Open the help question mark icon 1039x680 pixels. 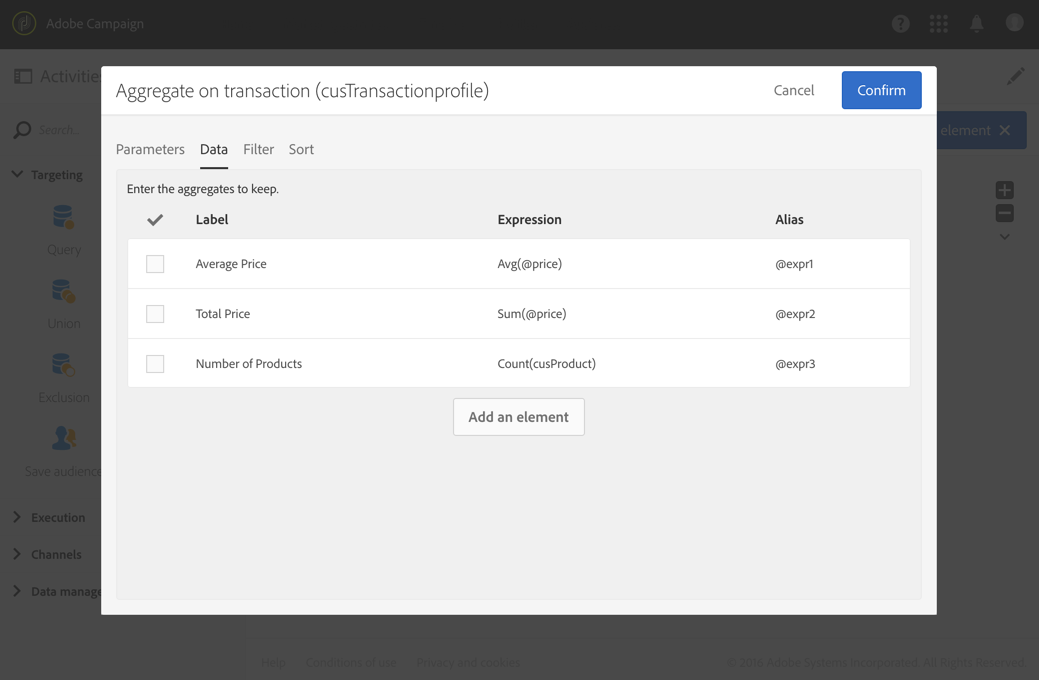(x=900, y=24)
